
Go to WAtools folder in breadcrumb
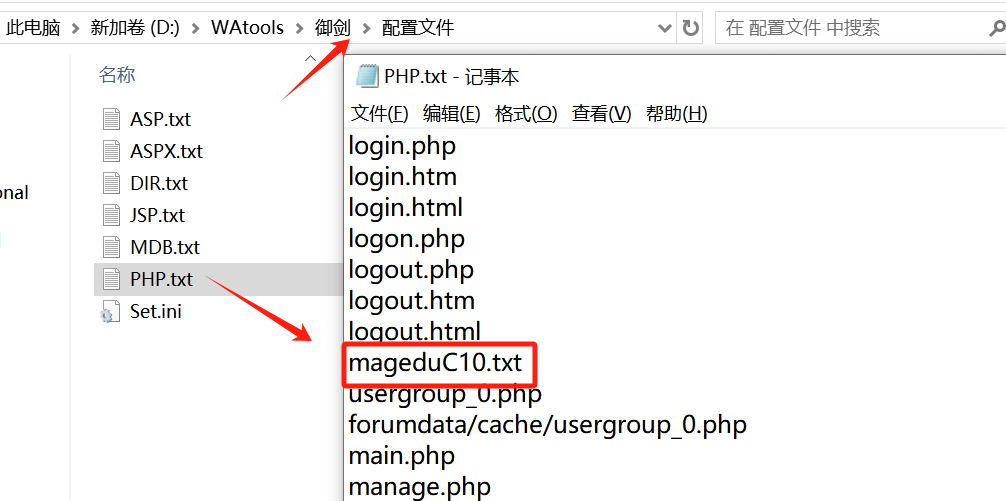248,28
